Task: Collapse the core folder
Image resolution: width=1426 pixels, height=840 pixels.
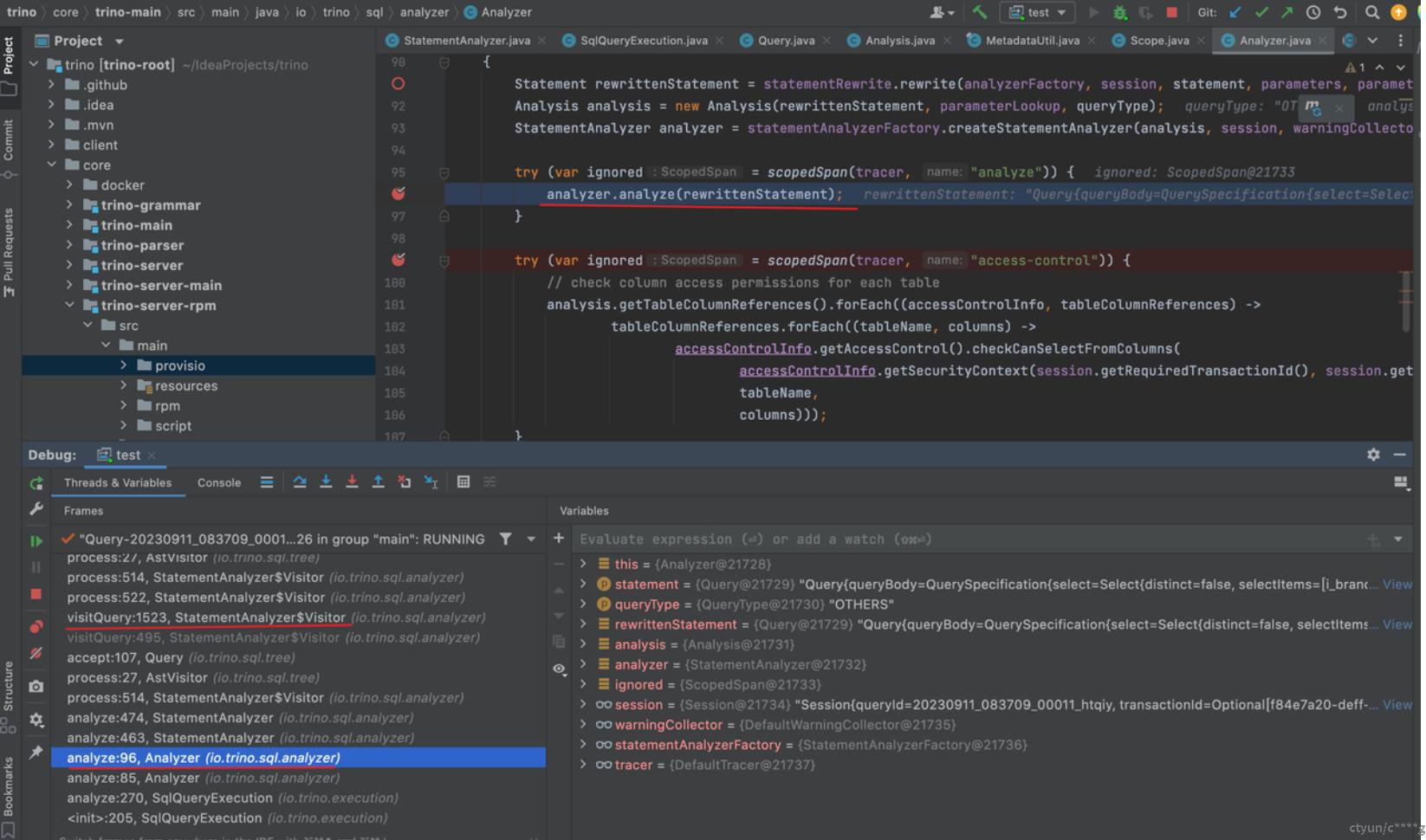Action: (x=51, y=165)
